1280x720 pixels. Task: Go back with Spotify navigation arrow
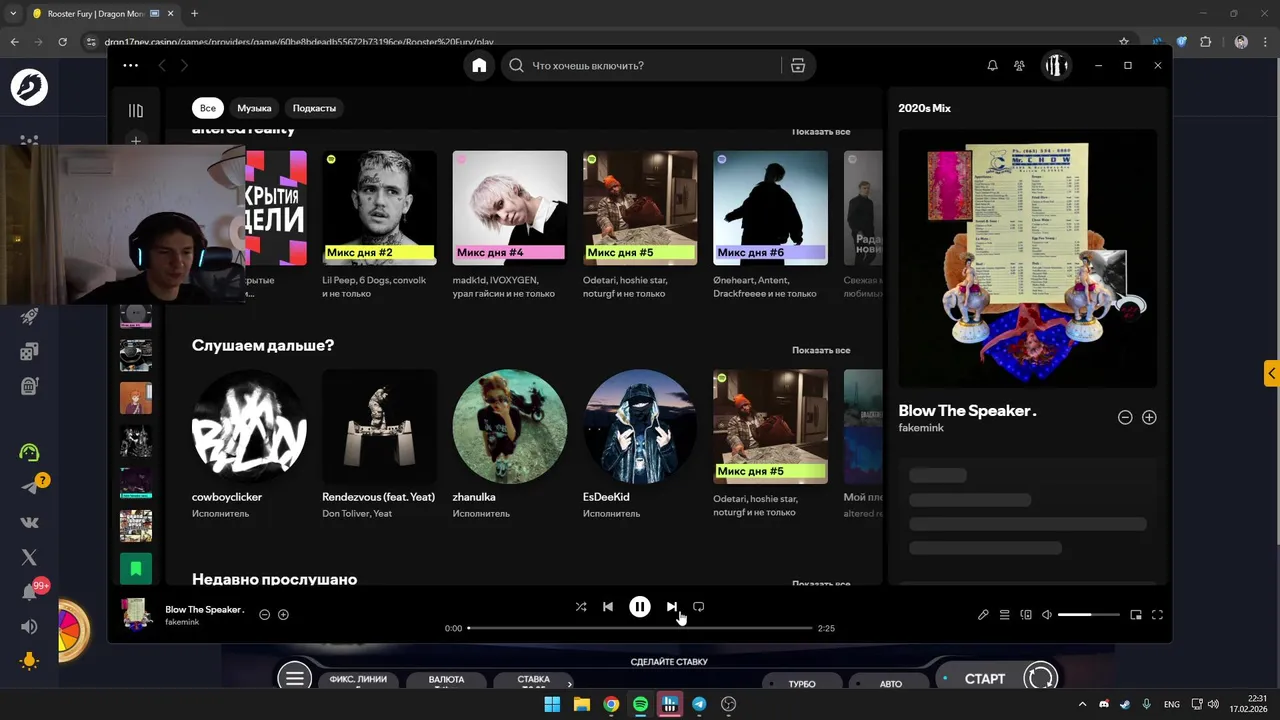pyautogui.click(x=162, y=65)
